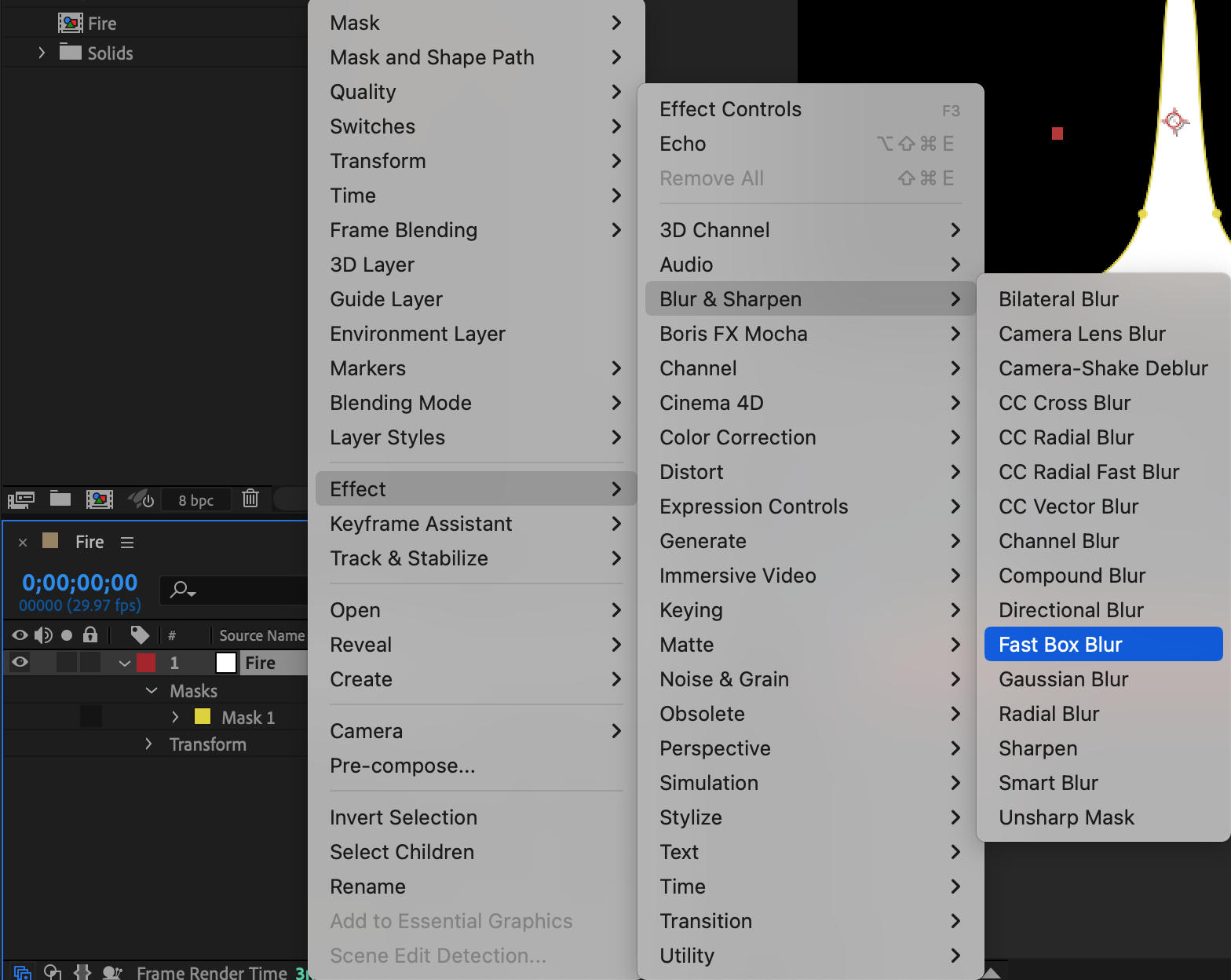Open the Fire timeline panel menu
The image size is (1231, 980).
click(127, 543)
